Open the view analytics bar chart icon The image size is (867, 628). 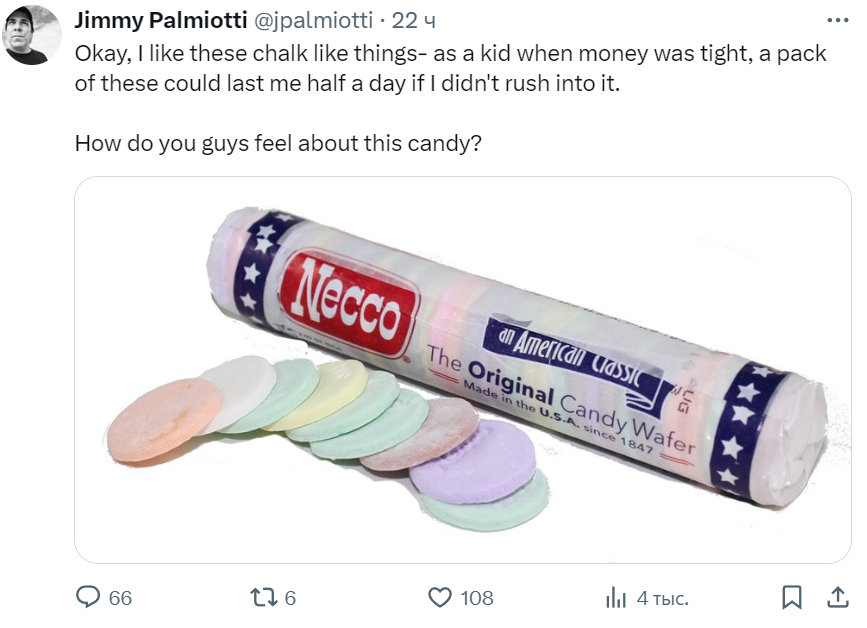615,597
